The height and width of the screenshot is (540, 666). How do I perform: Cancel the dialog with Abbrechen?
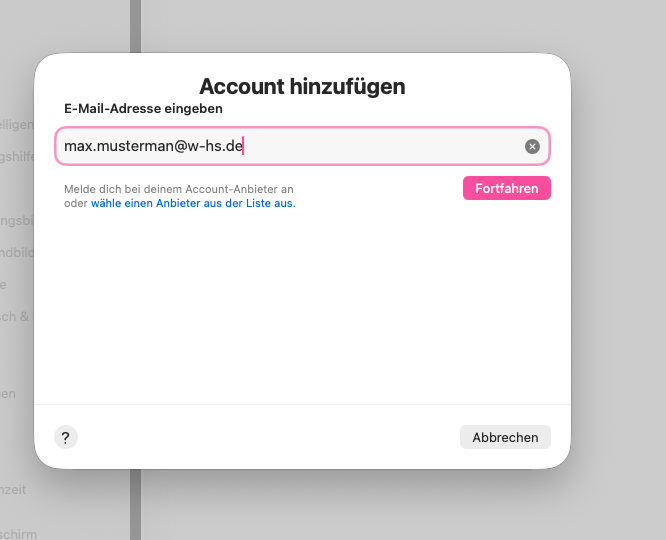click(505, 437)
